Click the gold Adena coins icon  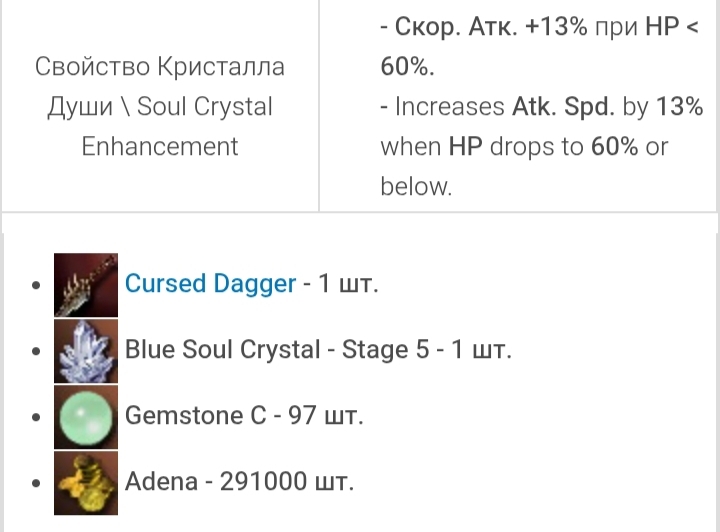[86, 482]
